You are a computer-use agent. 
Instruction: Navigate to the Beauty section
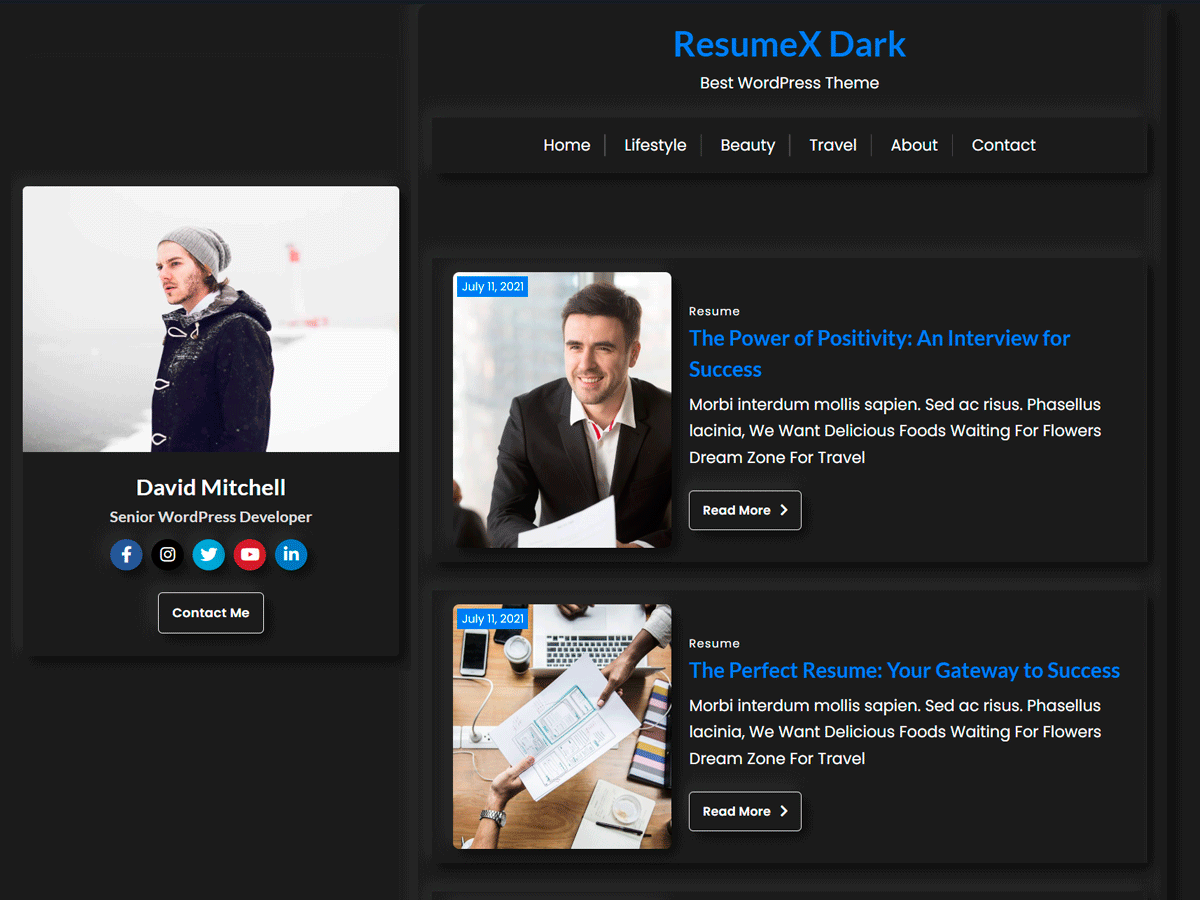click(747, 145)
